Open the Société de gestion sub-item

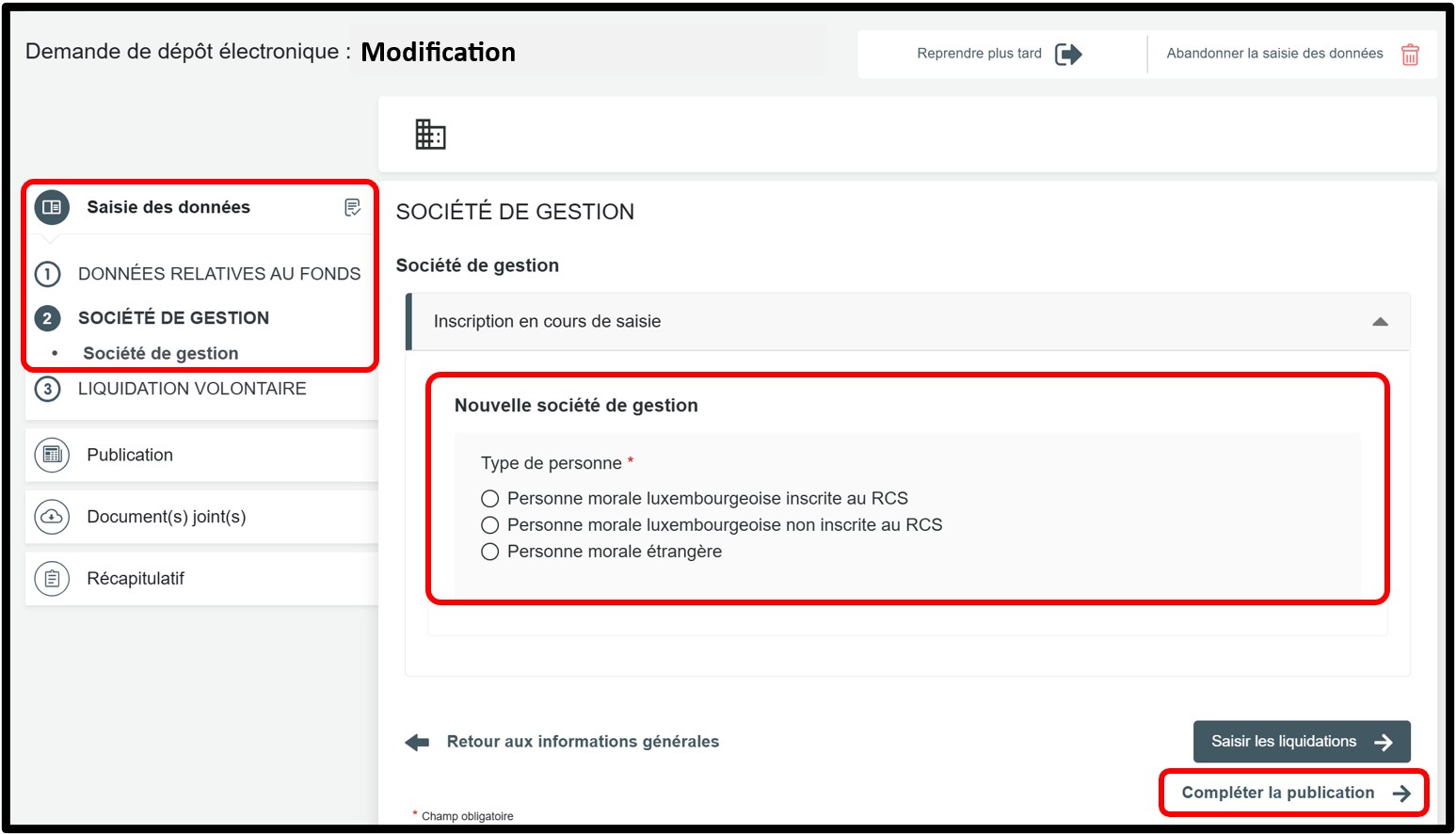tap(161, 354)
